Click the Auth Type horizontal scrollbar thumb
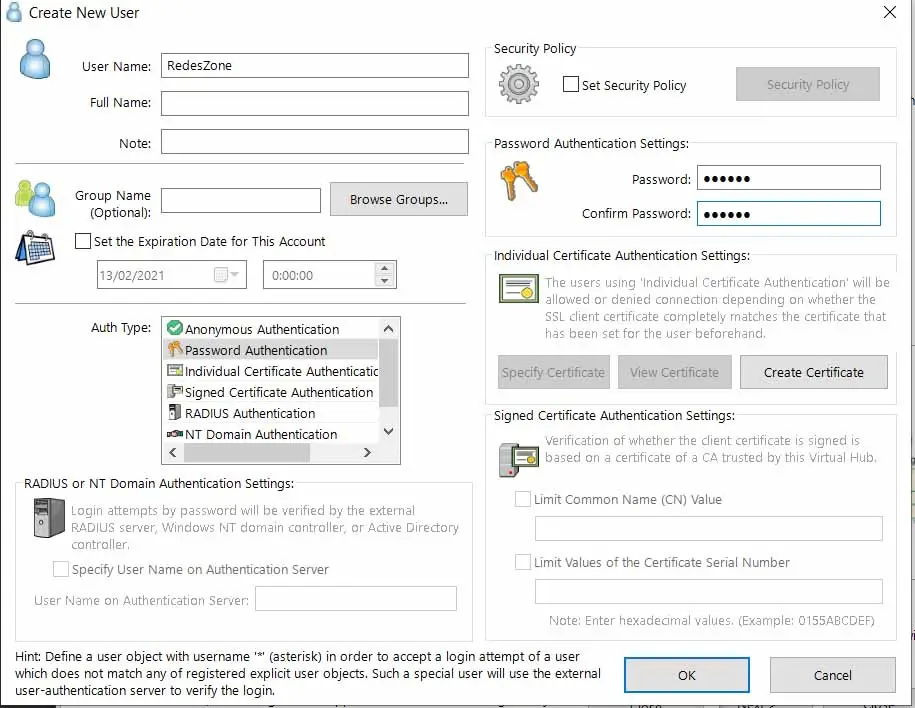This screenshot has width=915, height=708. click(247, 452)
